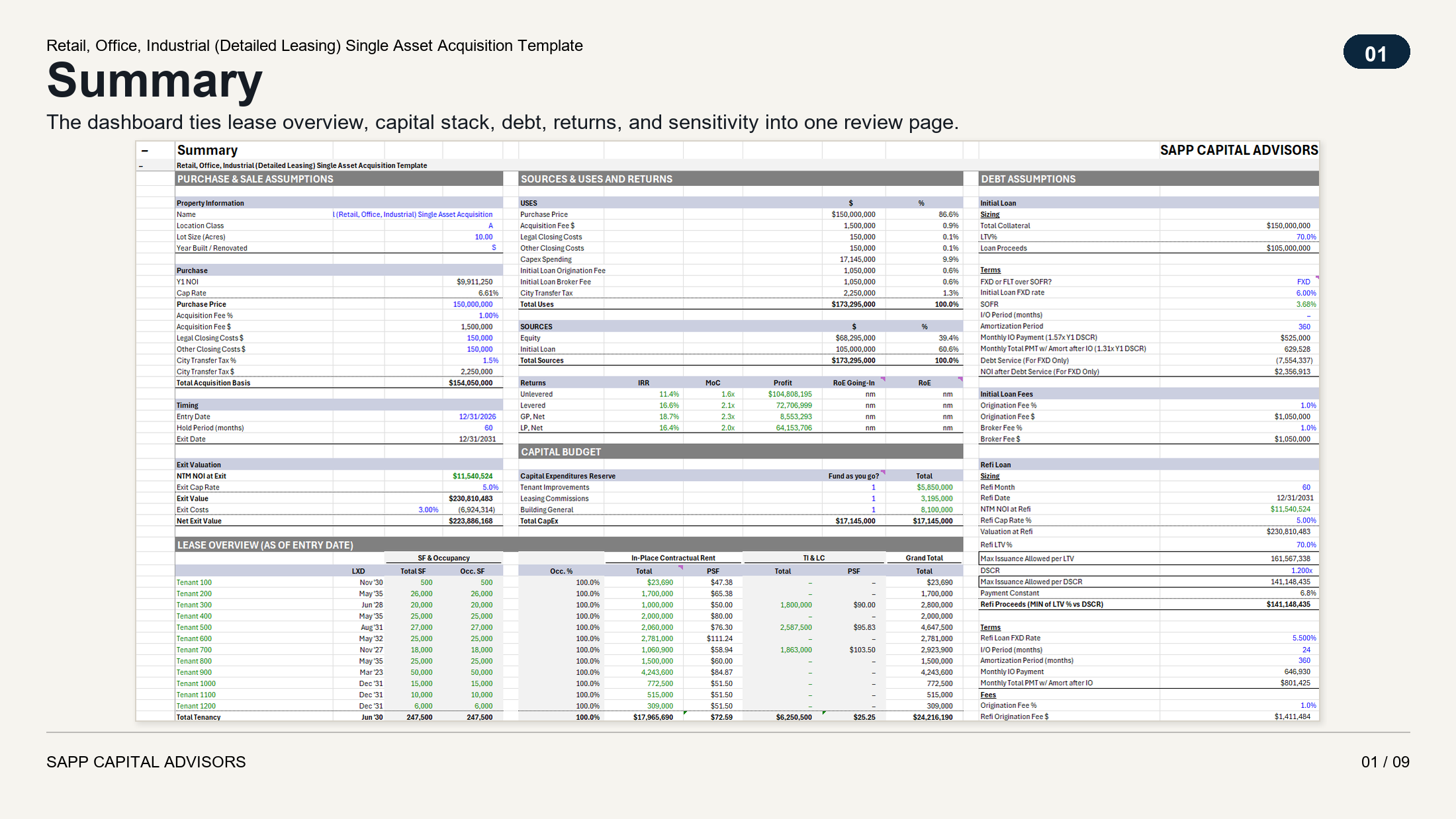
Task: Click Total Acquisition Basis value $154,050,000
Action: coord(471,383)
